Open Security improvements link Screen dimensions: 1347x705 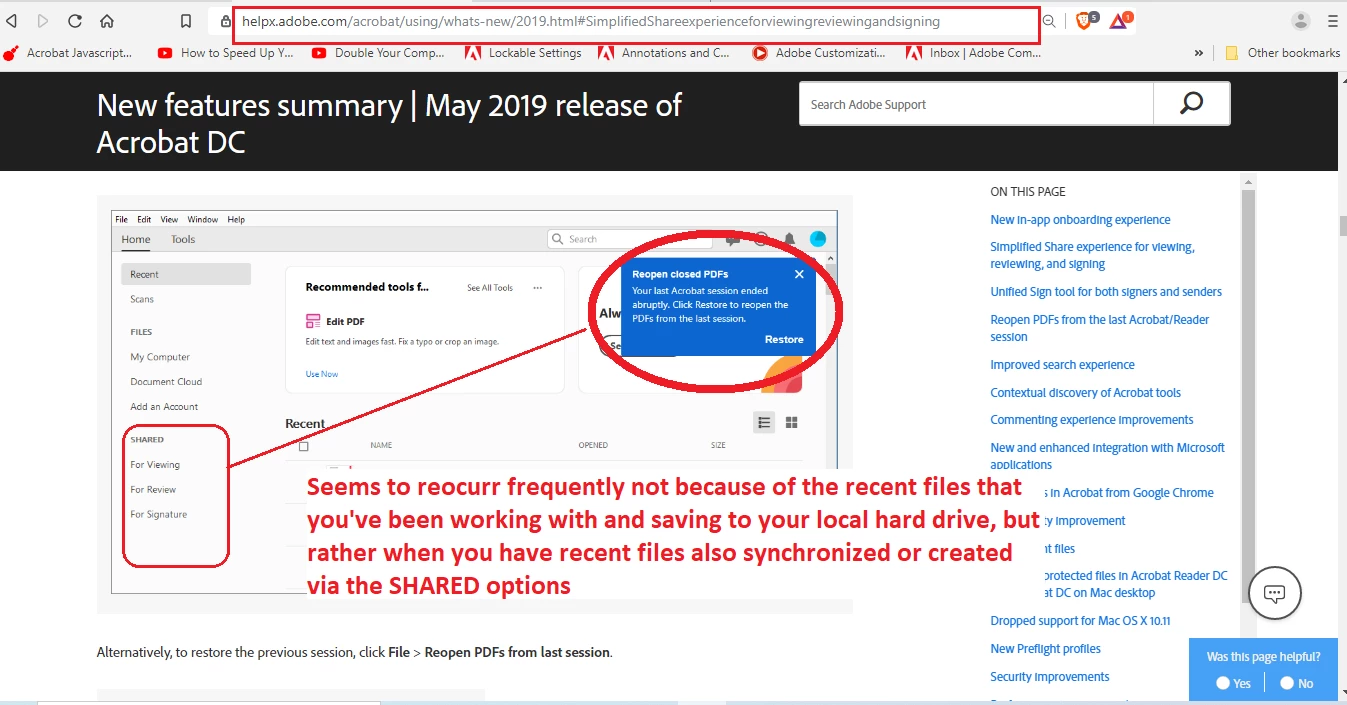point(1049,677)
